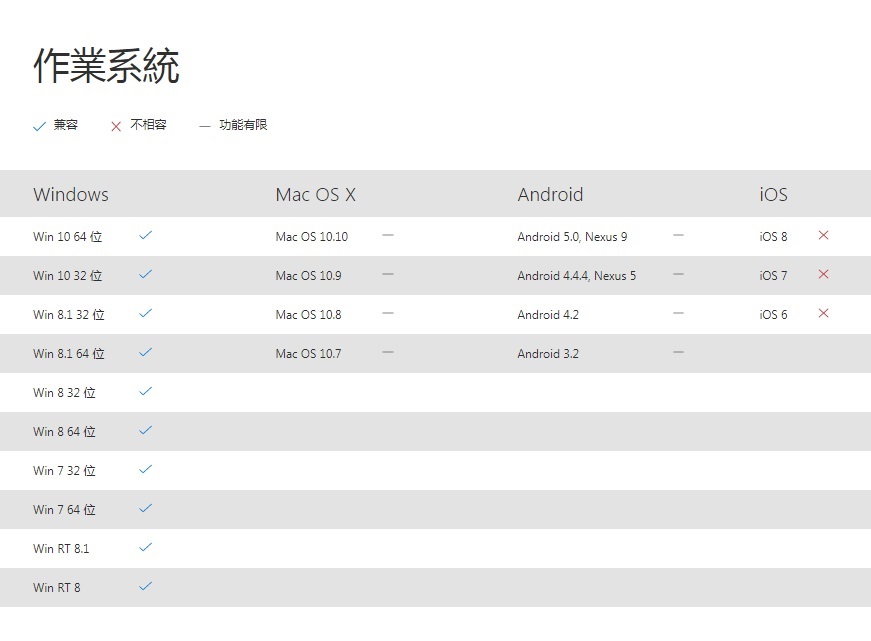
Task: Click the 功能有限 legend label
Action: 243,124
